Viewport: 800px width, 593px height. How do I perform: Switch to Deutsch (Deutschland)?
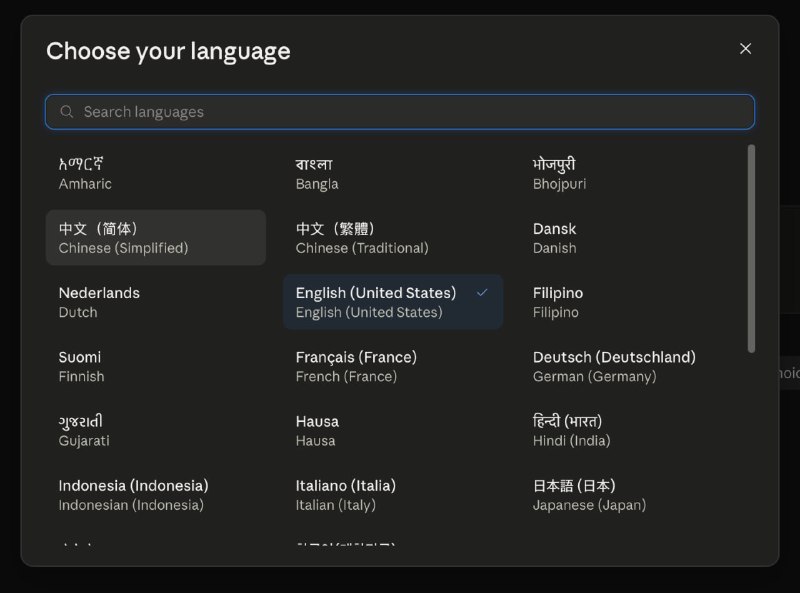[630, 366]
